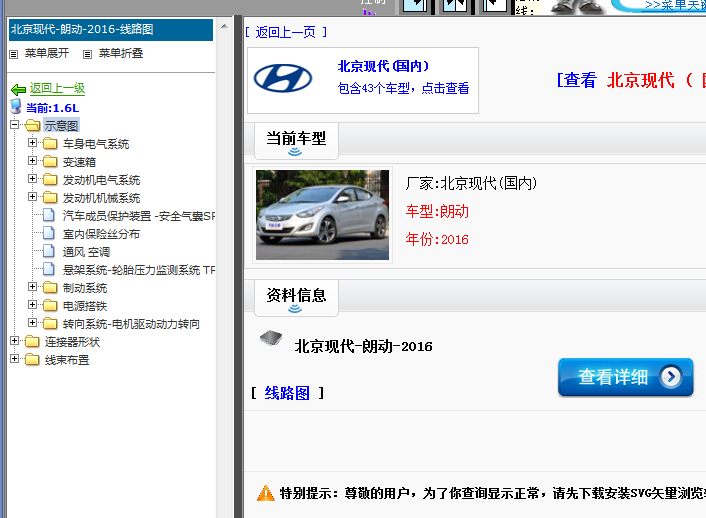Click the 菜单展开 list icon
706x518 pixels.
point(14,55)
